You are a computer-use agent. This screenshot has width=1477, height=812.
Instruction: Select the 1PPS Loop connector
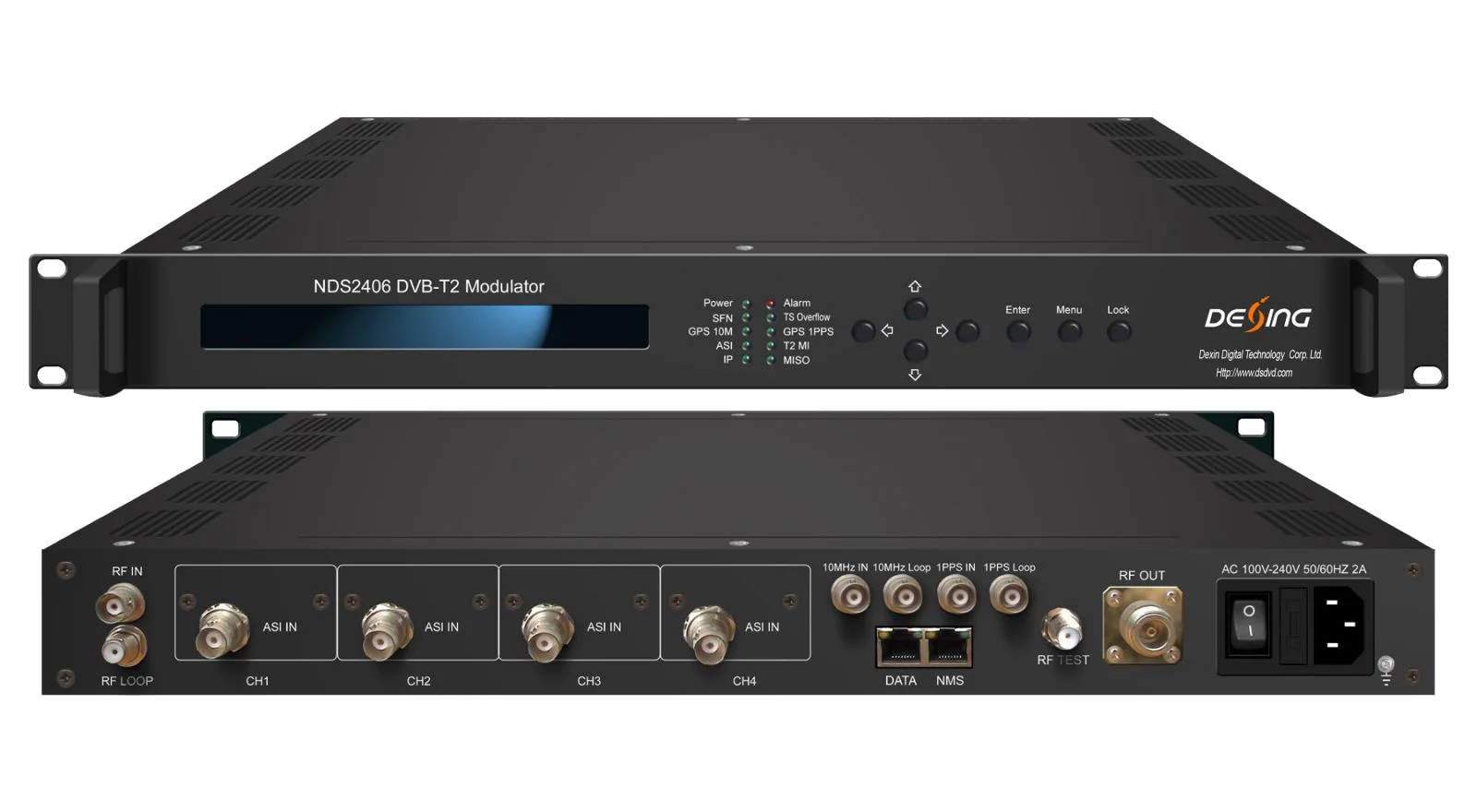1009,596
